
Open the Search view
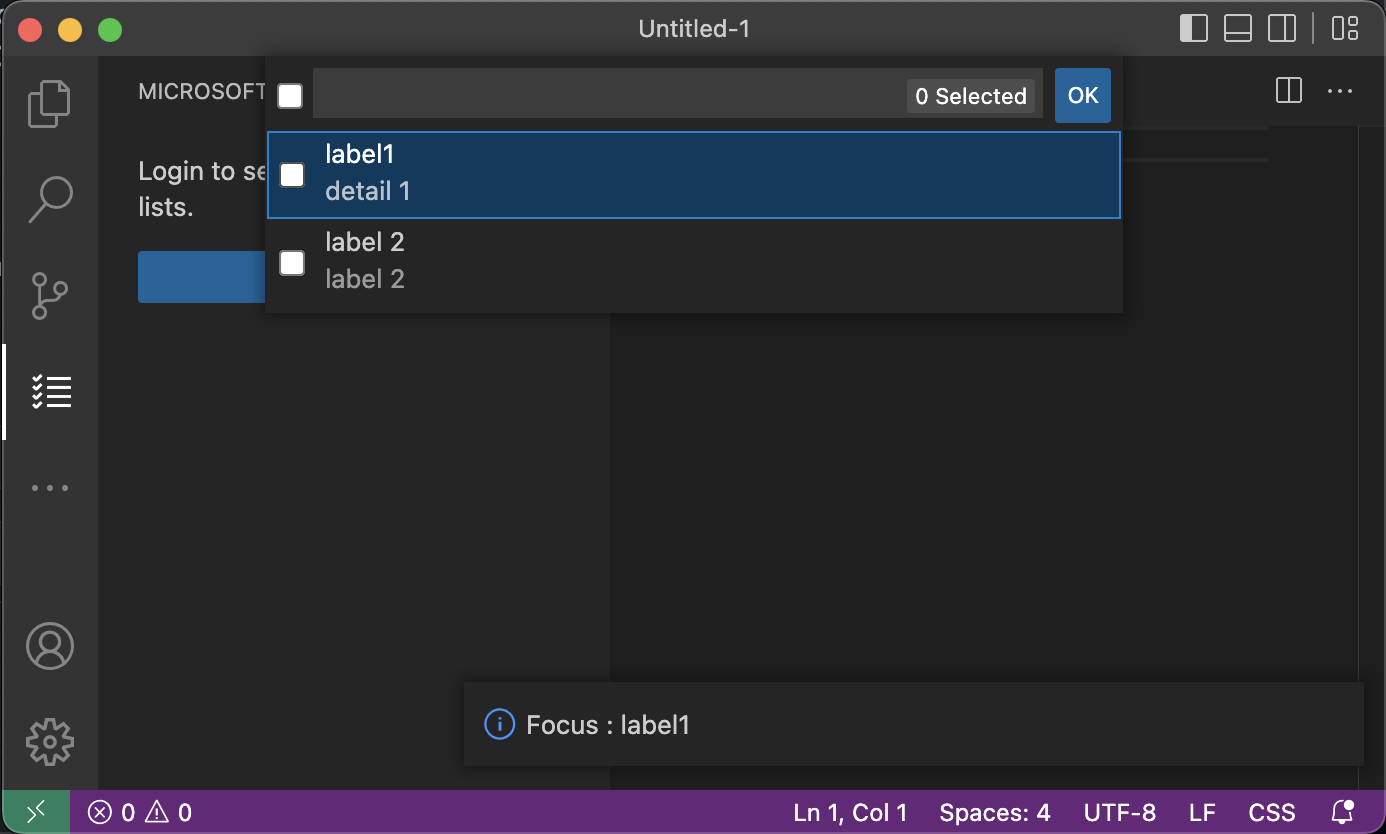(49, 199)
